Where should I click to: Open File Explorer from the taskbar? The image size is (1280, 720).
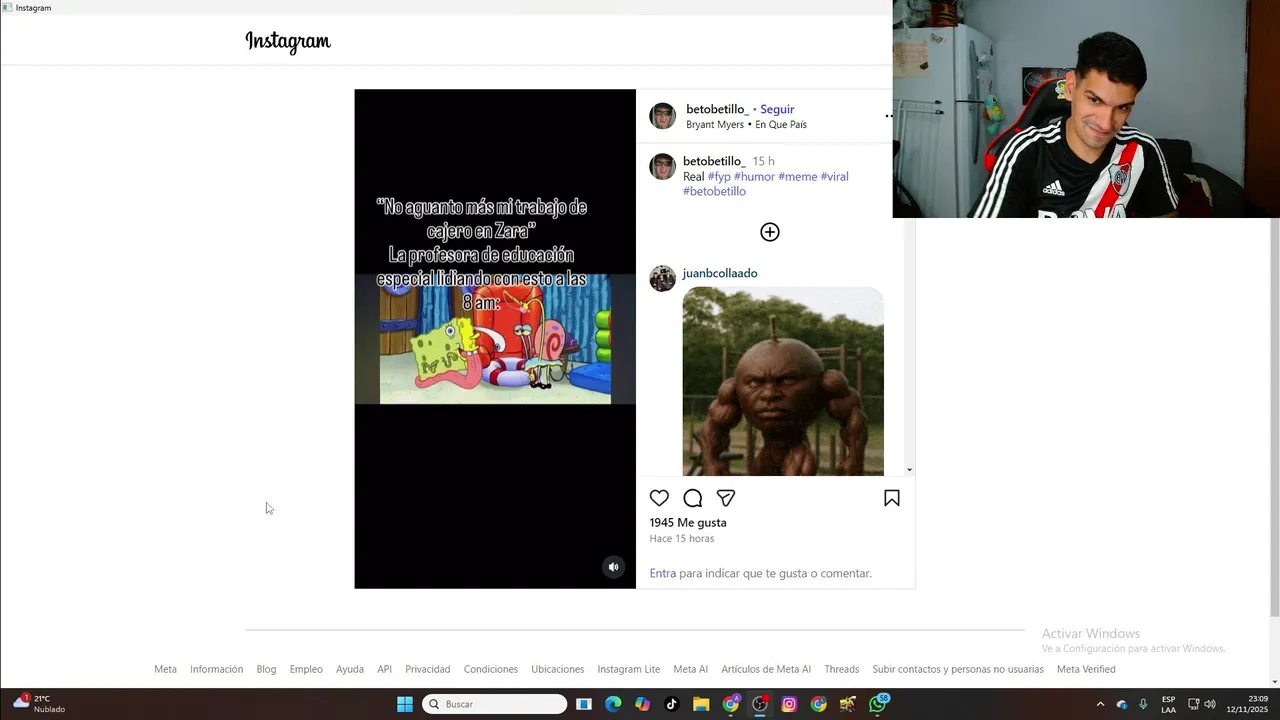[x=701, y=704]
